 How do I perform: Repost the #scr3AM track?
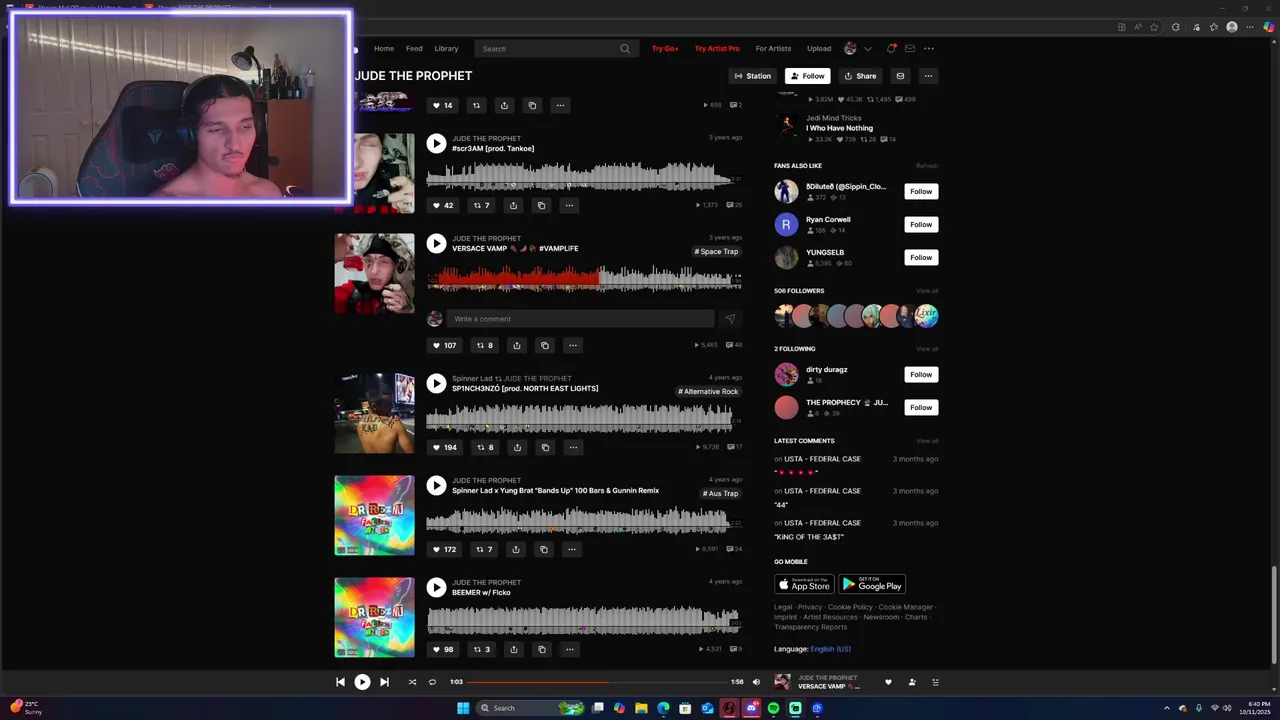point(481,205)
